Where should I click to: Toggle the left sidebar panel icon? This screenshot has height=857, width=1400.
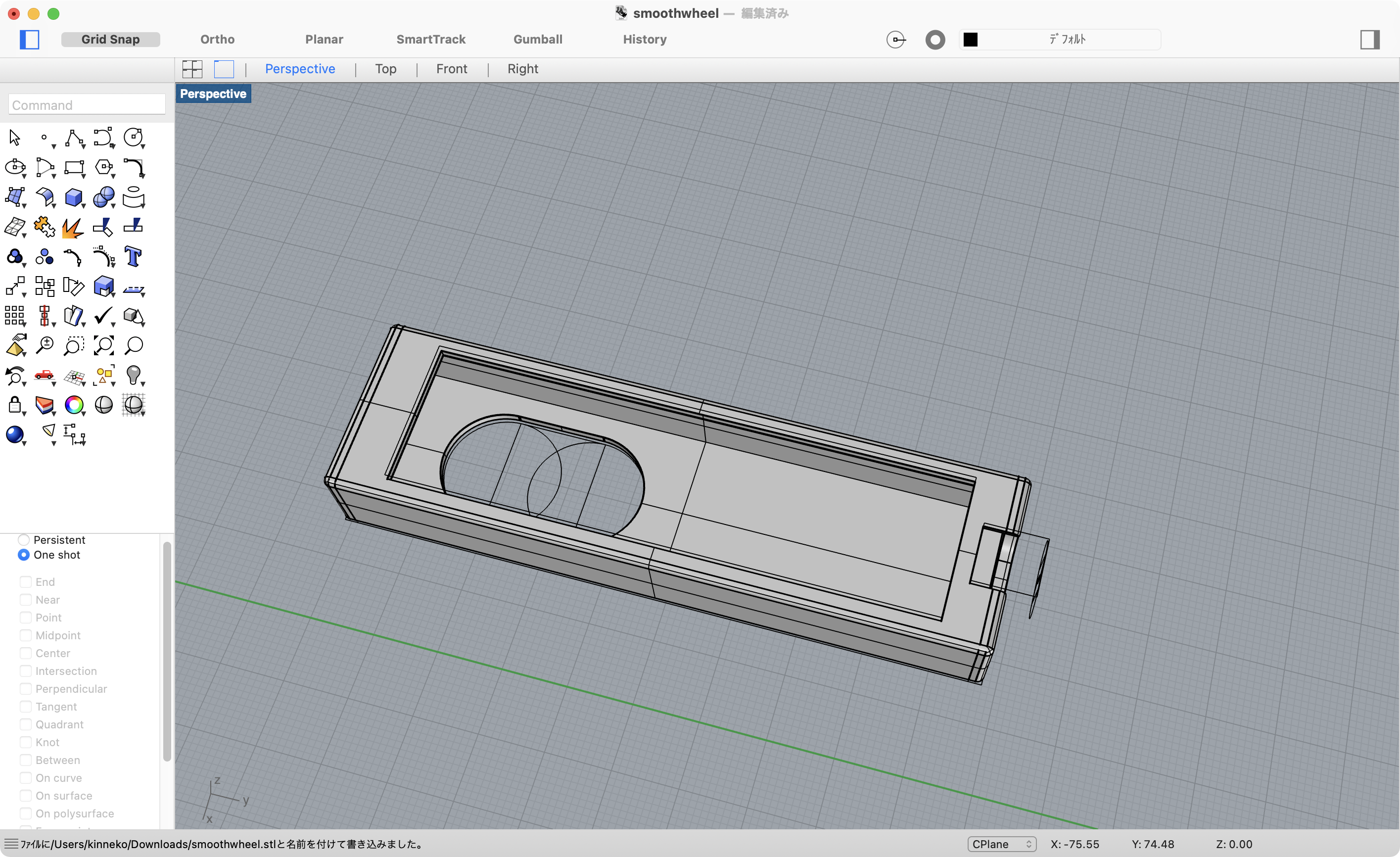30,39
